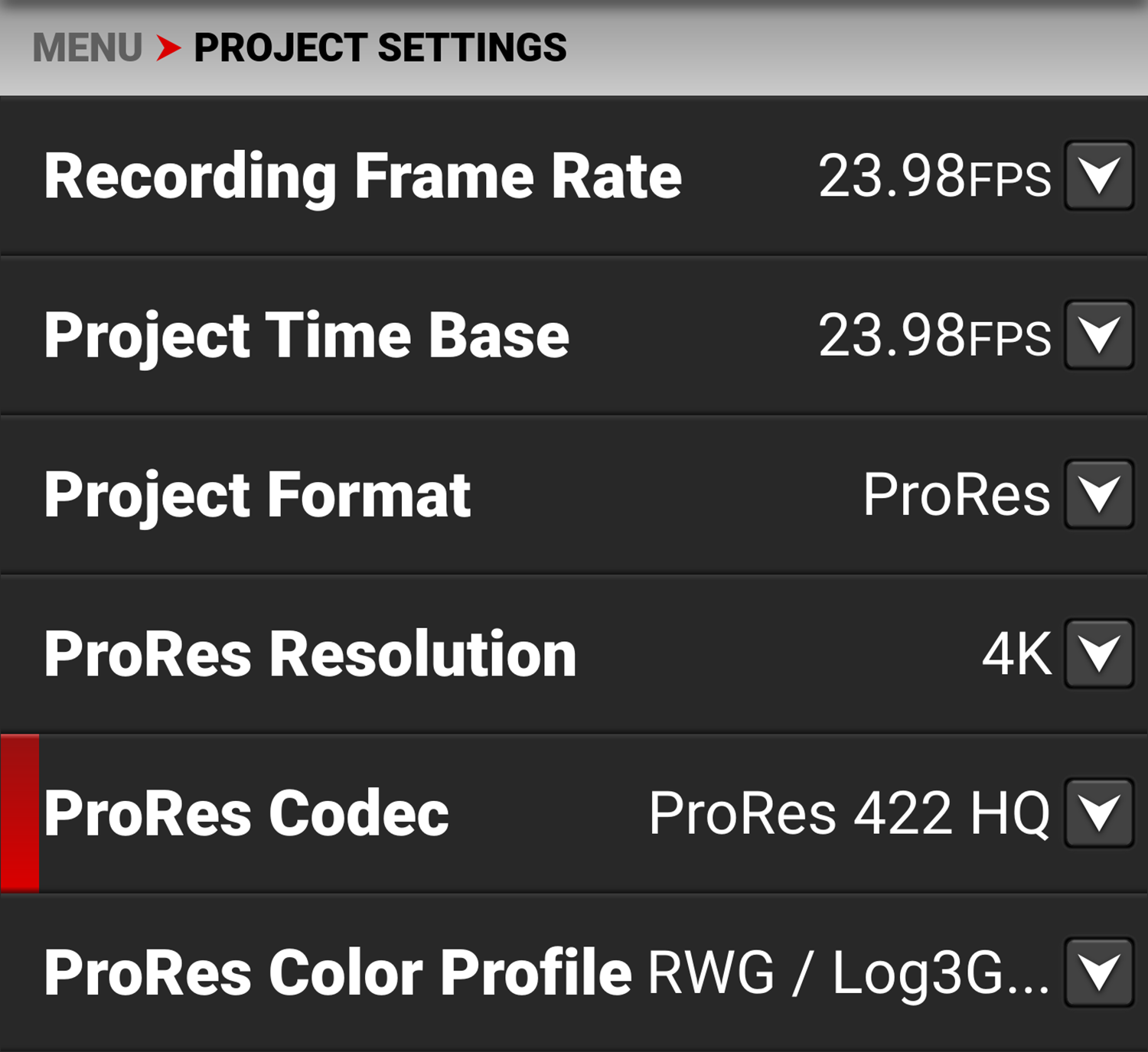Image resolution: width=1148 pixels, height=1052 pixels.
Task: Open the Recording Frame Rate dropdown arrow
Action: click(1099, 175)
